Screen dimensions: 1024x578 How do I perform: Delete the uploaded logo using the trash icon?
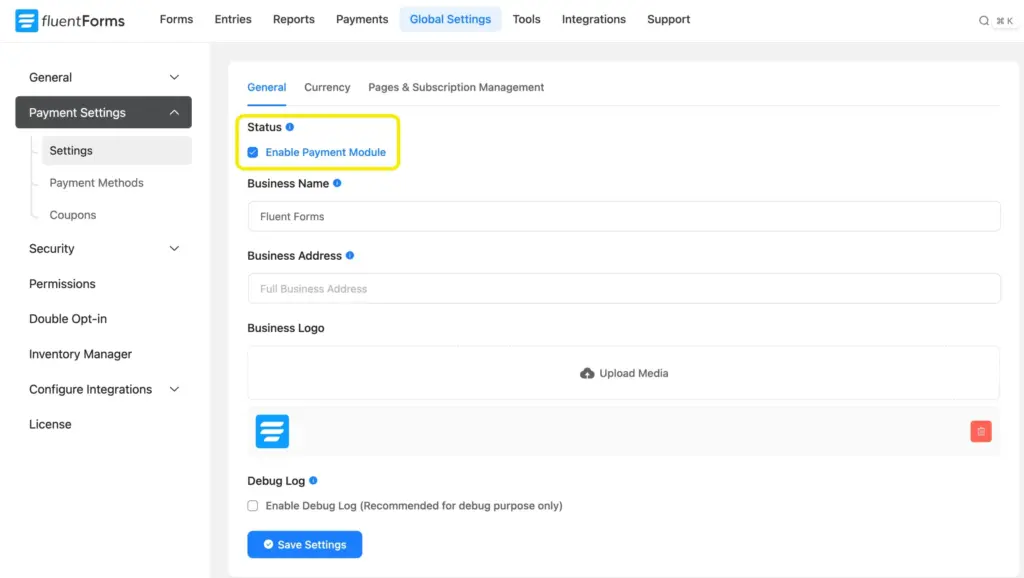(981, 431)
